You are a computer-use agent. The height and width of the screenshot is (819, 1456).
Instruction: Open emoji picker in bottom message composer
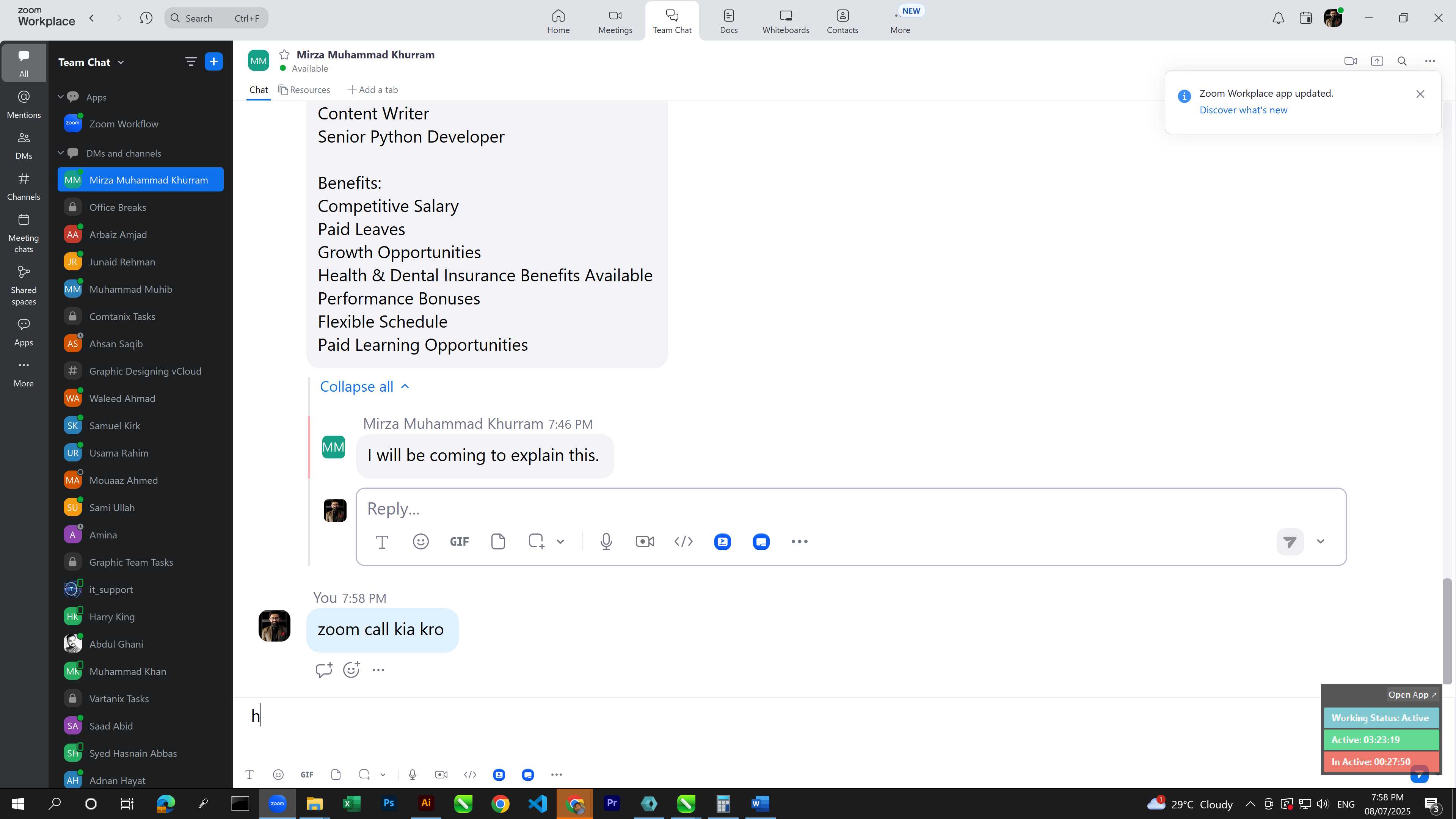(x=278, y=775)
